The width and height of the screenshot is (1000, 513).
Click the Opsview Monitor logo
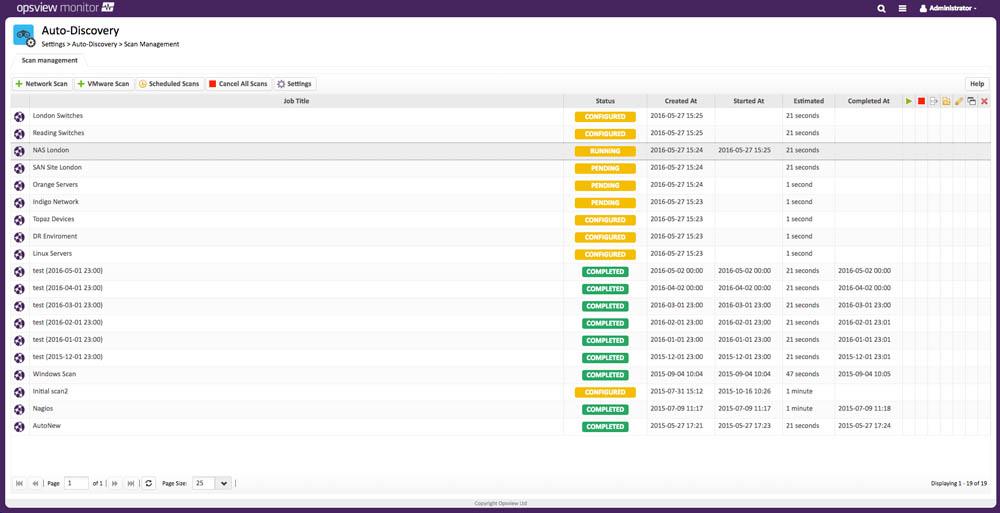click(65, 8)
